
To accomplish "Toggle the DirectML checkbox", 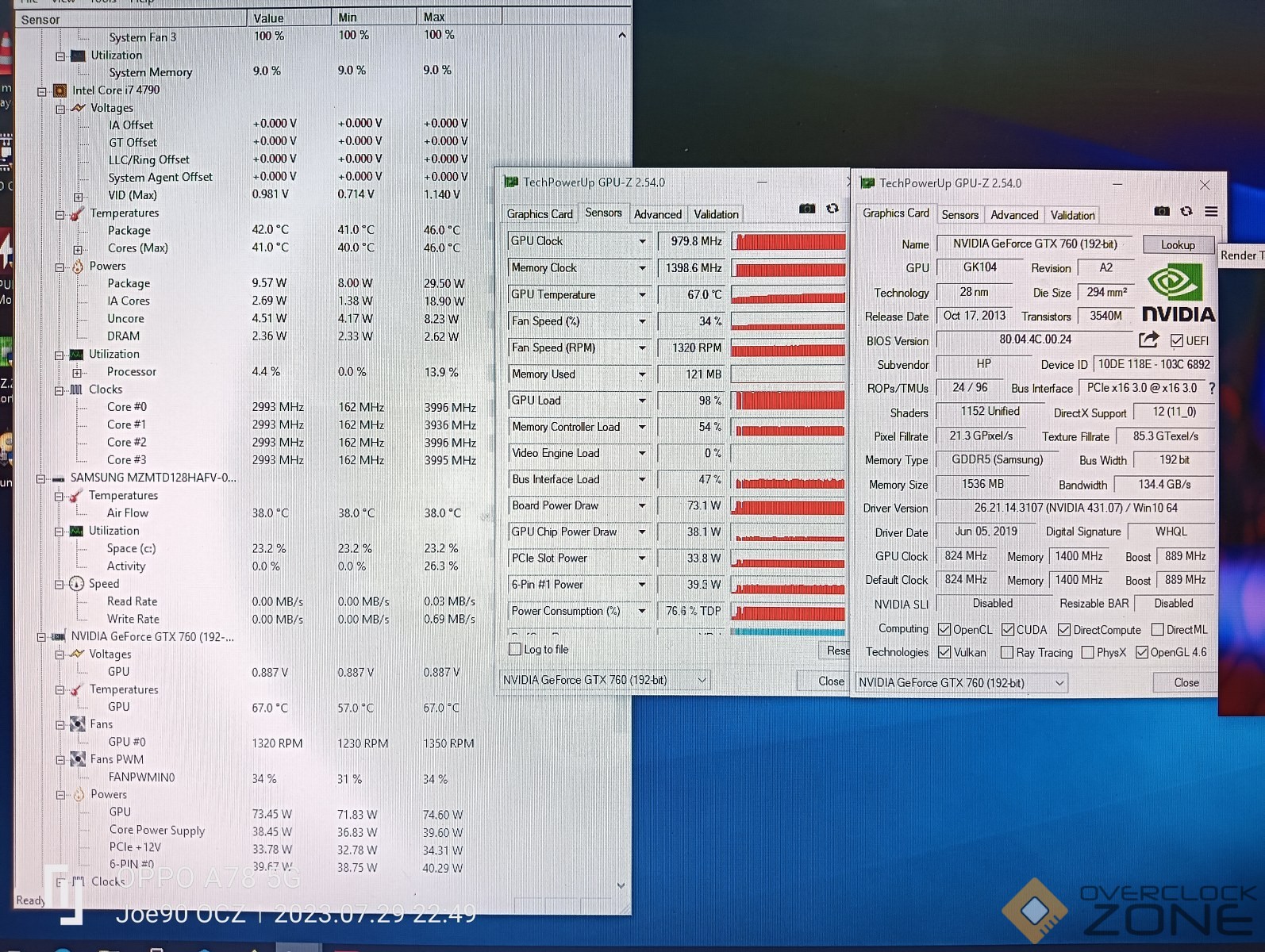I will [x=1158, y=630].
